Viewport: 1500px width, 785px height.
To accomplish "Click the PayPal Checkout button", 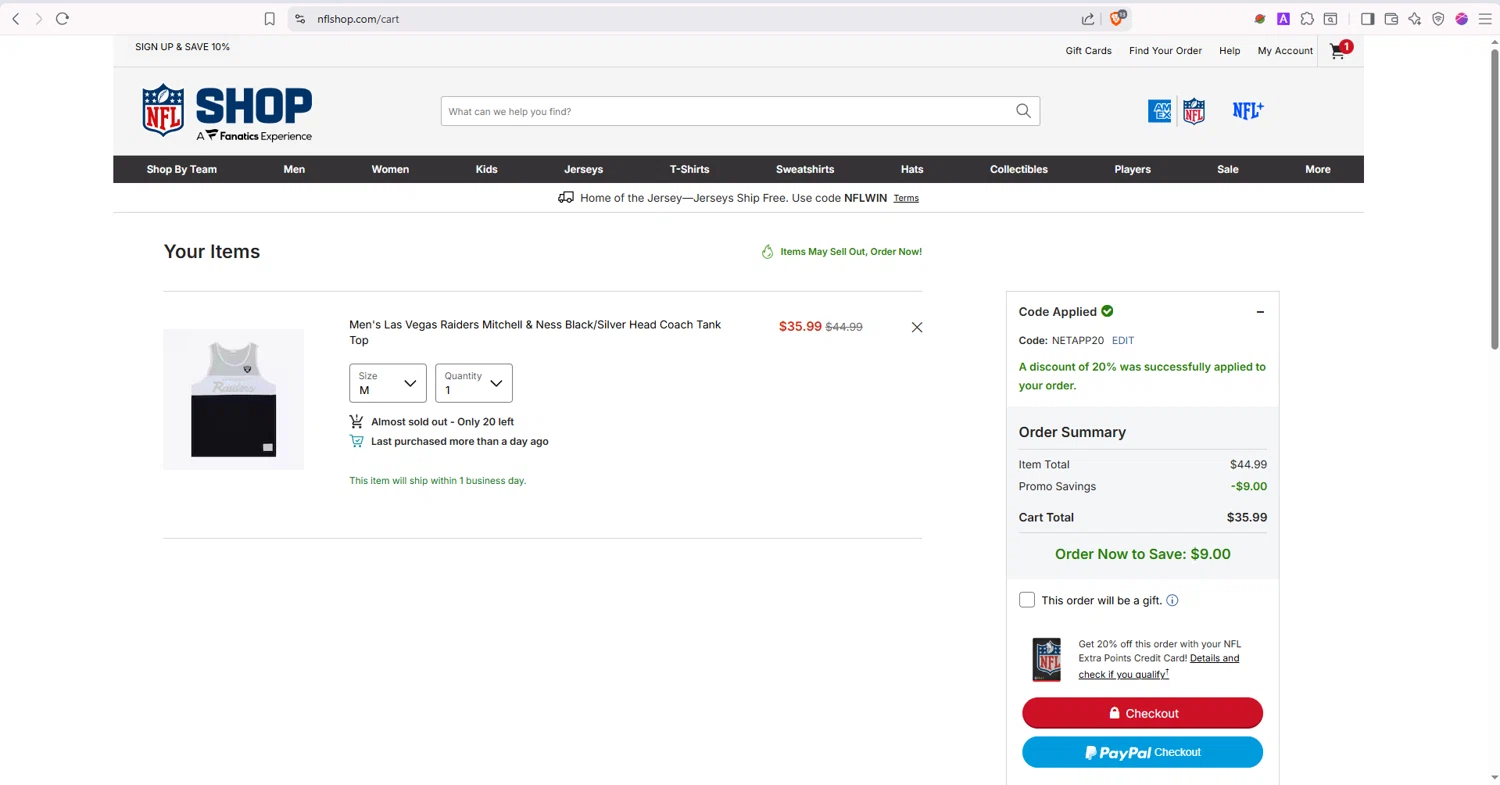I will 1142,752.
